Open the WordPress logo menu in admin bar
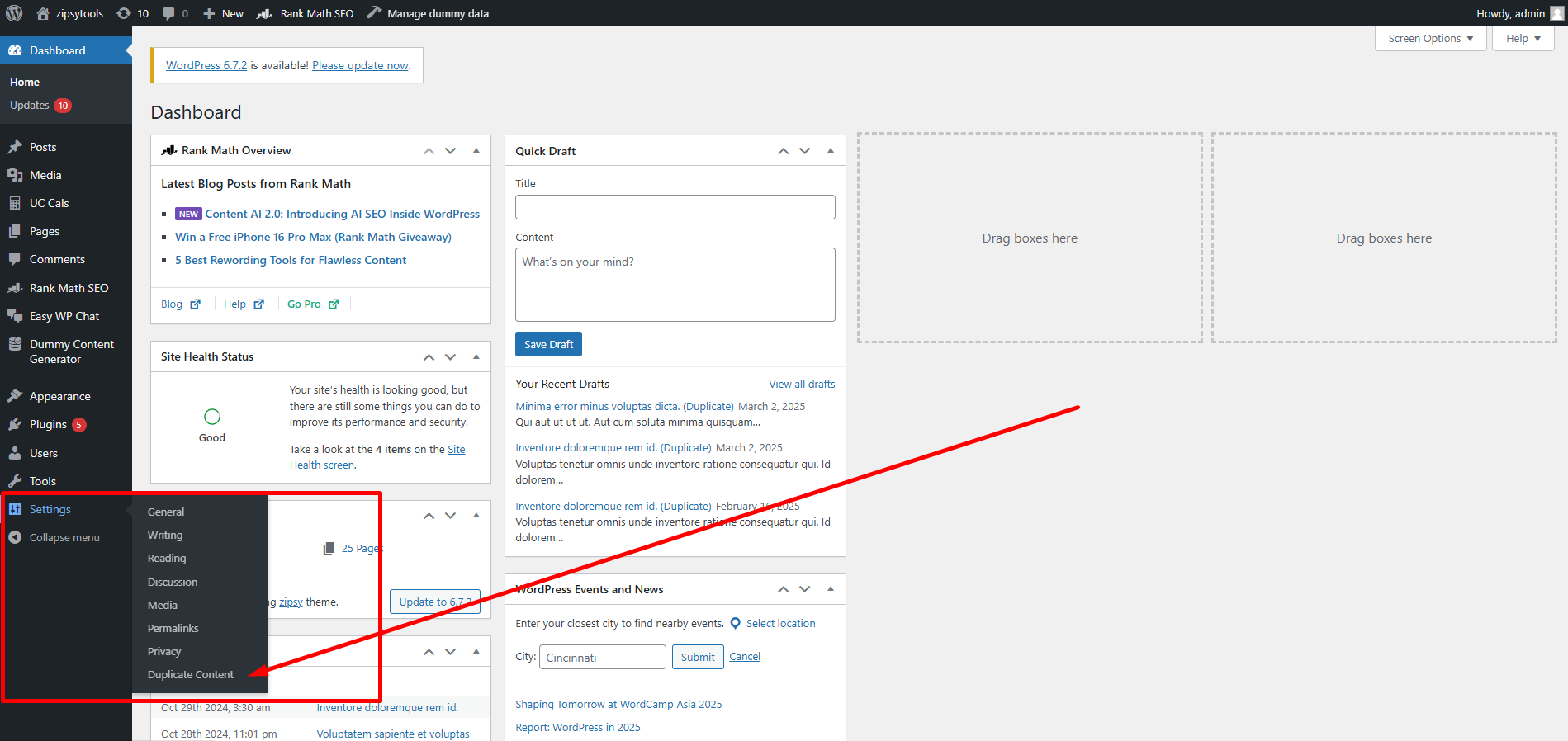Viewport: 1568px width, 741px height. pos(14,13)
